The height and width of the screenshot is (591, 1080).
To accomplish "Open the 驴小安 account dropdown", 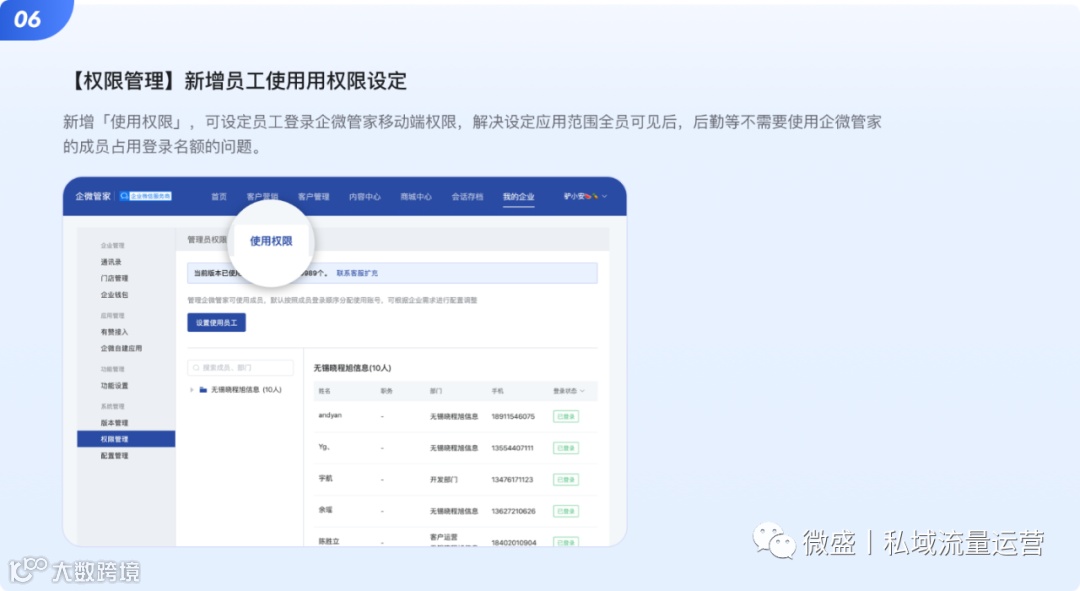I will [x=585, y=196].
